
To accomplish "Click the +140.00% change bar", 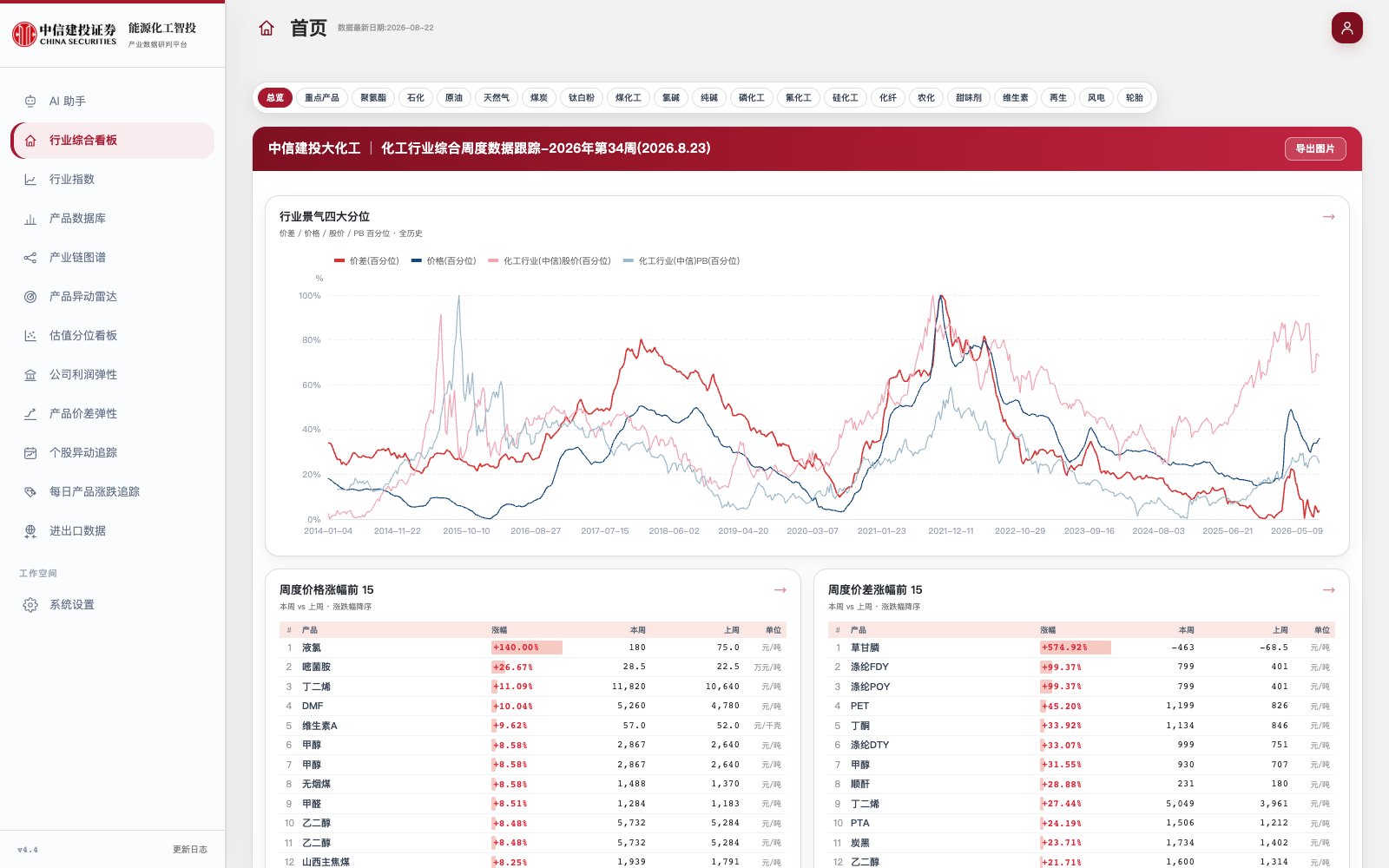I will click(x=527, y=648).
